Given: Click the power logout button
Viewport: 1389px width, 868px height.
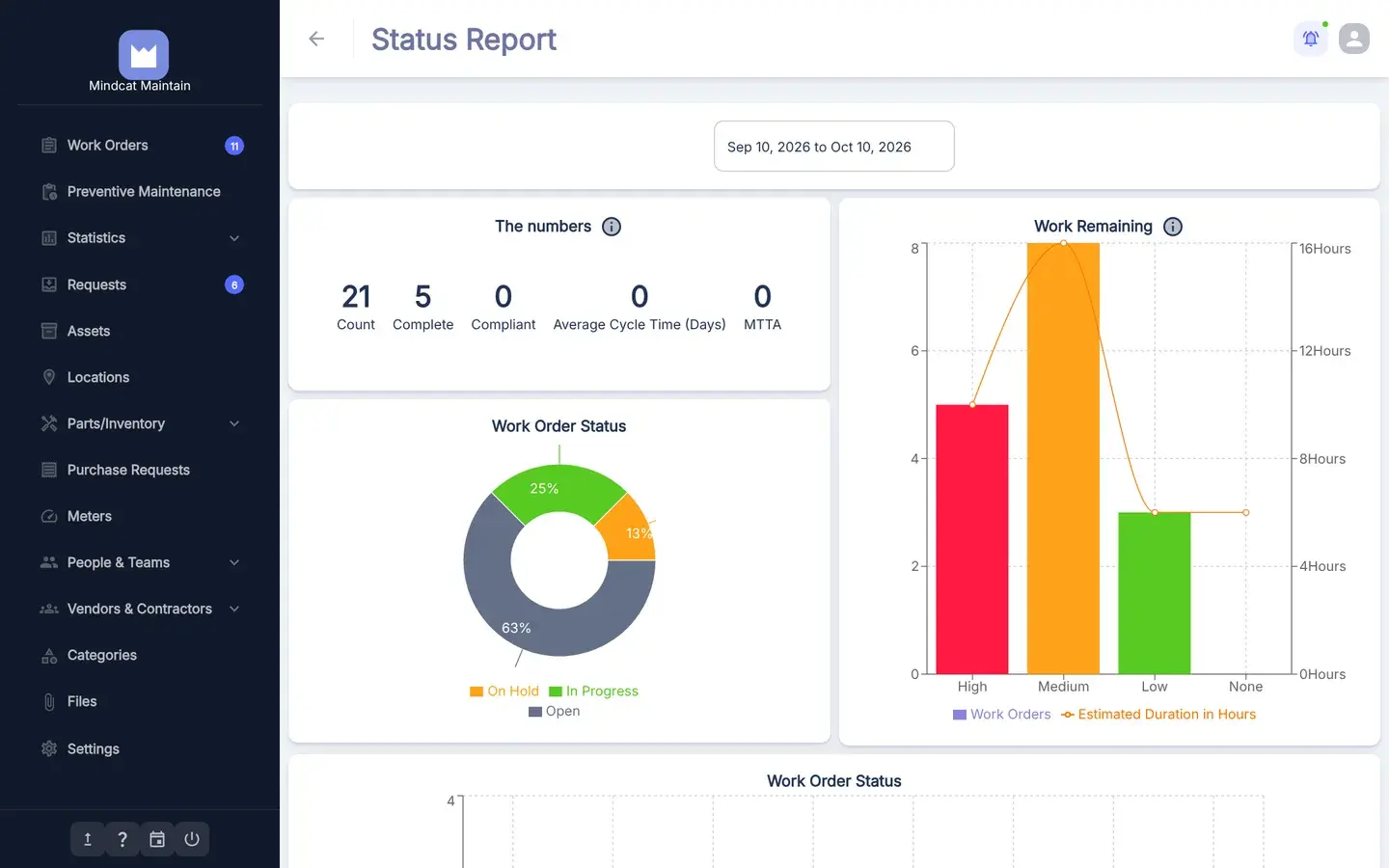Looking at the screenshot, I should point(192,839).
